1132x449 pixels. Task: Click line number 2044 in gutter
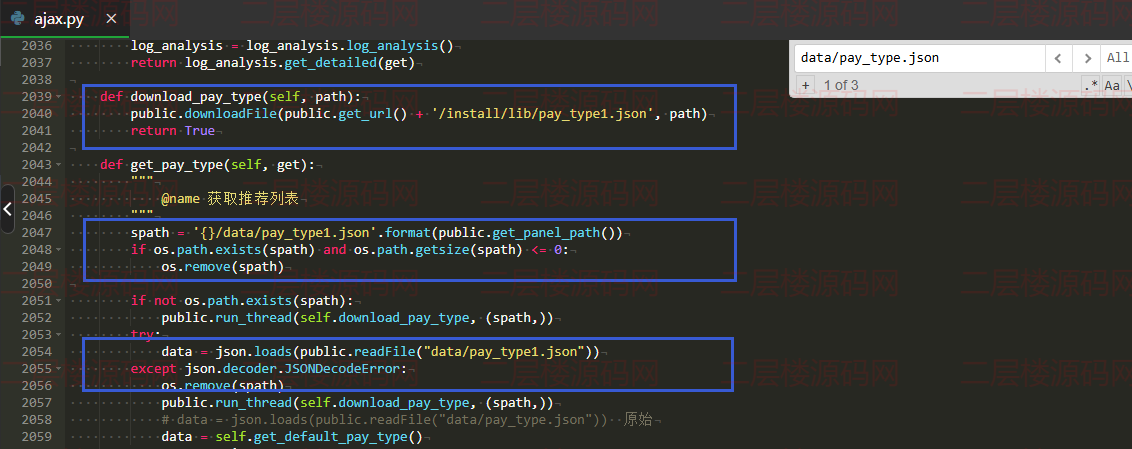(x=37, y=181)
